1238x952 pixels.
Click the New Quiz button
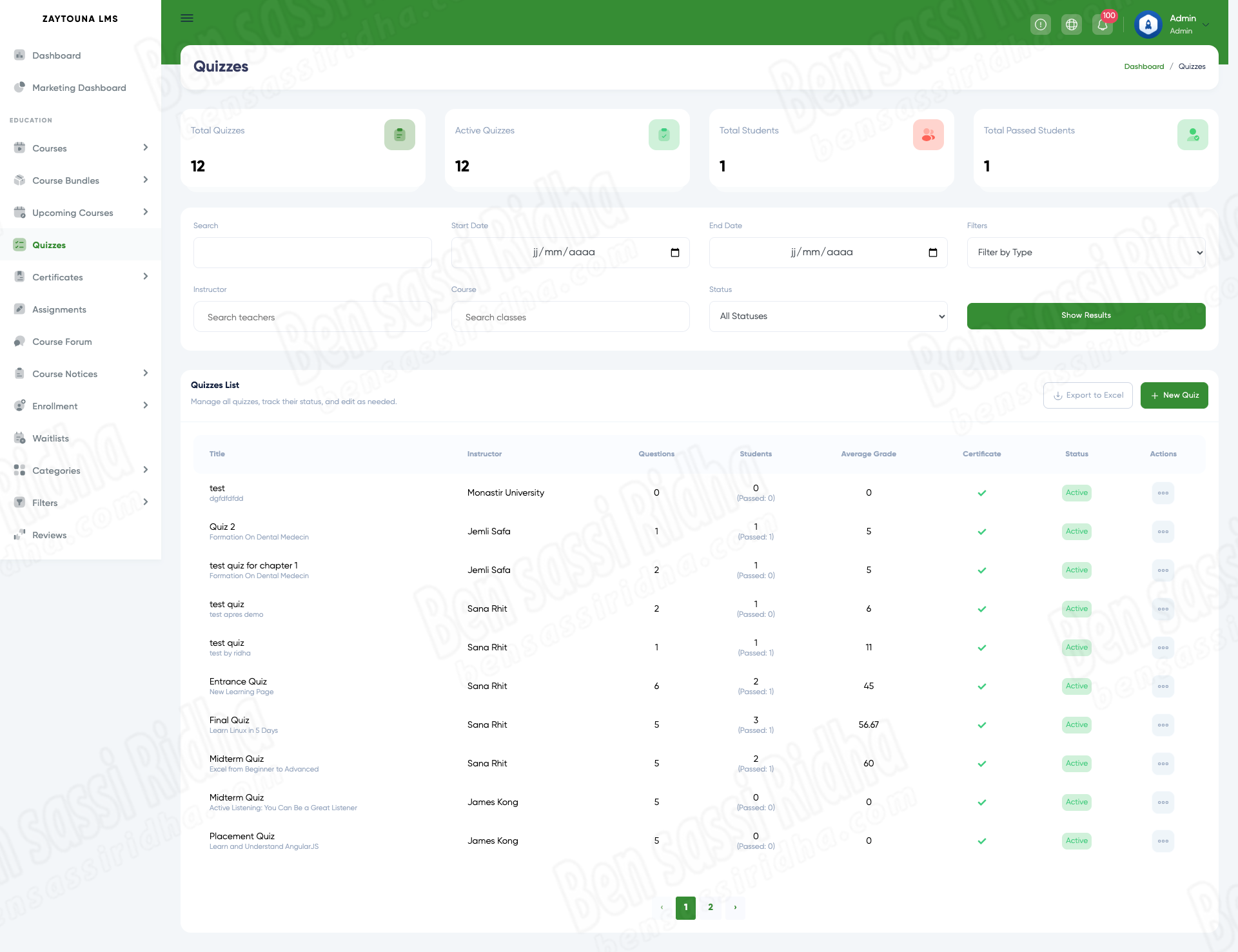1174,396
